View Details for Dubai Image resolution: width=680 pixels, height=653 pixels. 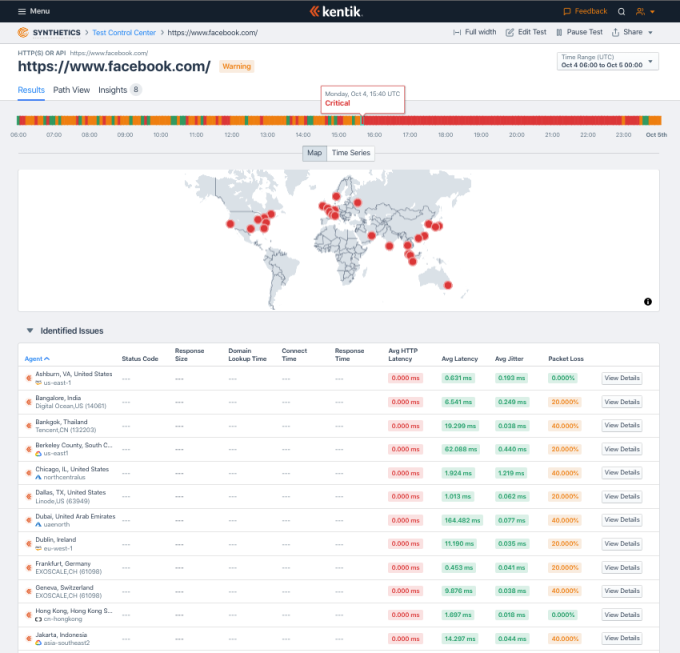tap(622, 520)
